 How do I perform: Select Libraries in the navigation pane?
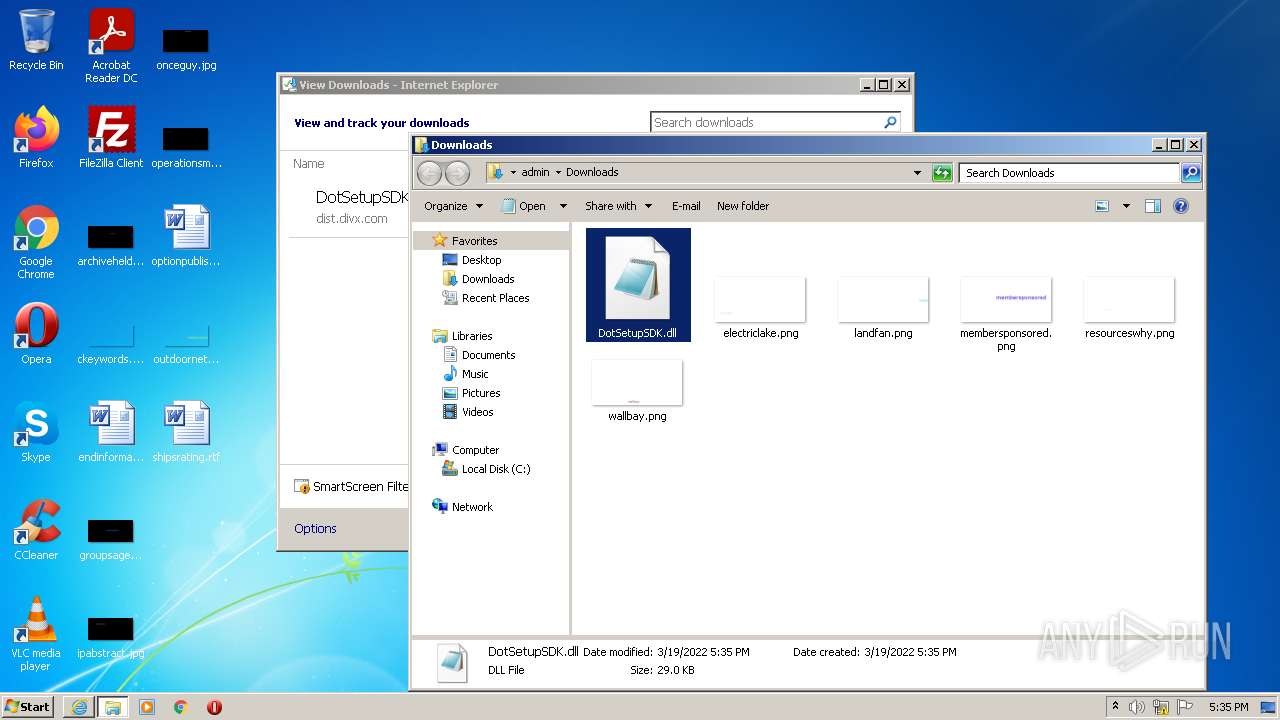click(471, 336)
